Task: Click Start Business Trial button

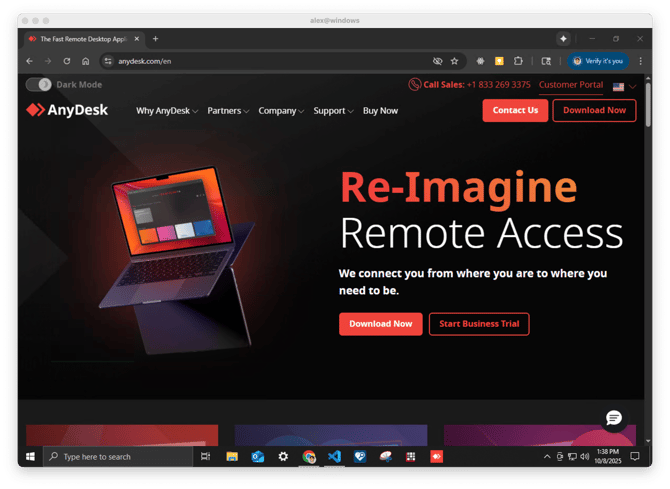Action: coord(479,324)
